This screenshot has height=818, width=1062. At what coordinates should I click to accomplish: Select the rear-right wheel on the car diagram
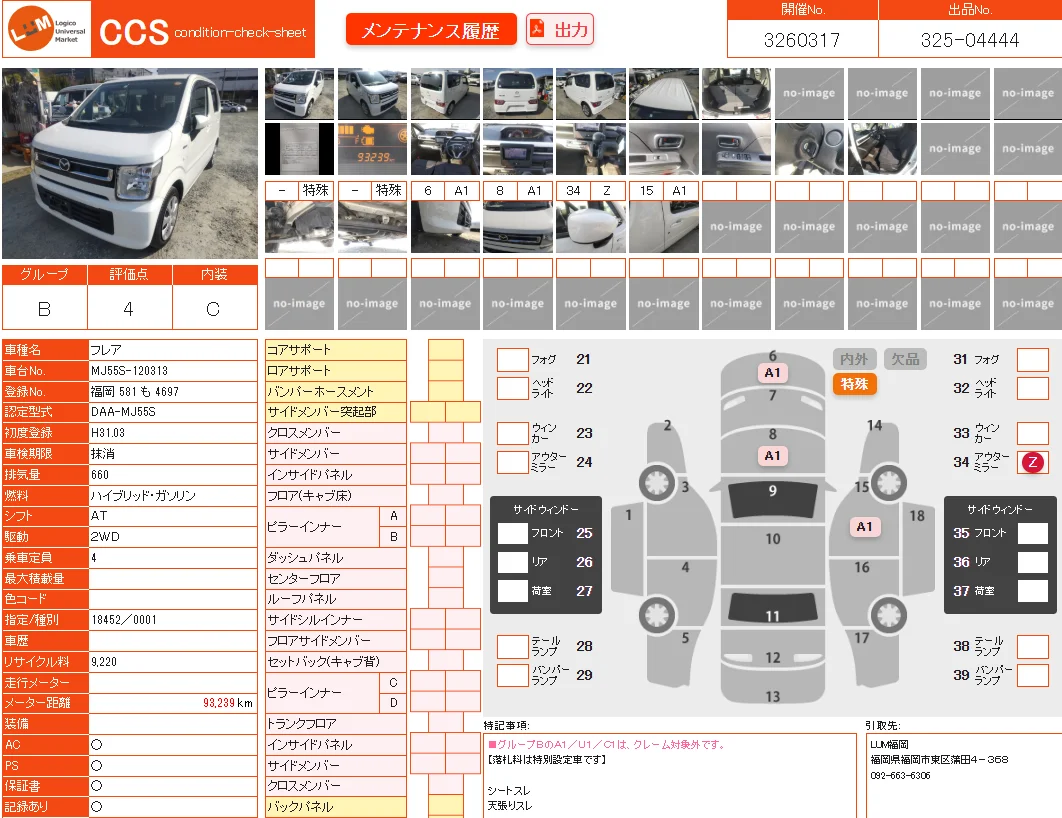(889, 614)
